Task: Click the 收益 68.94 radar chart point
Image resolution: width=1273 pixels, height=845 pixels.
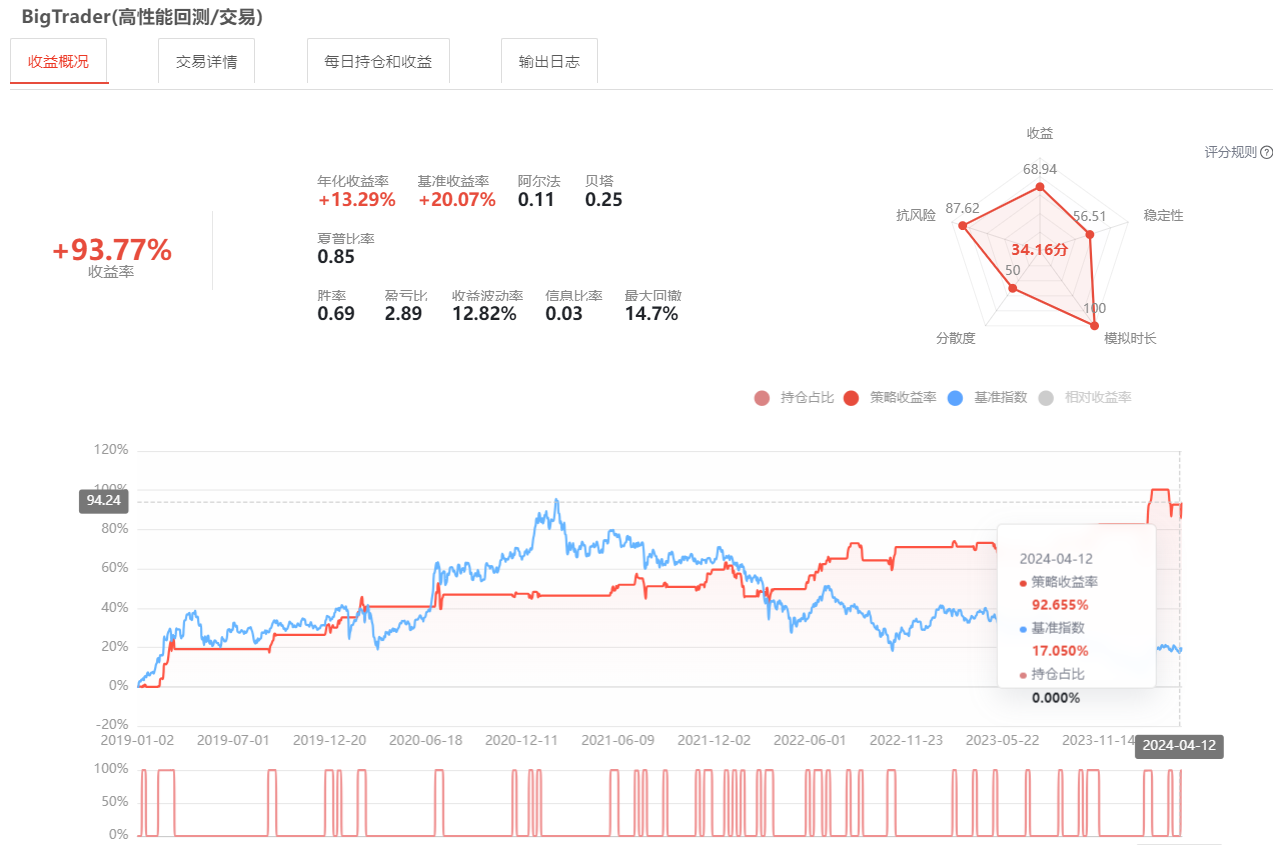Action: click(1040, 187)
